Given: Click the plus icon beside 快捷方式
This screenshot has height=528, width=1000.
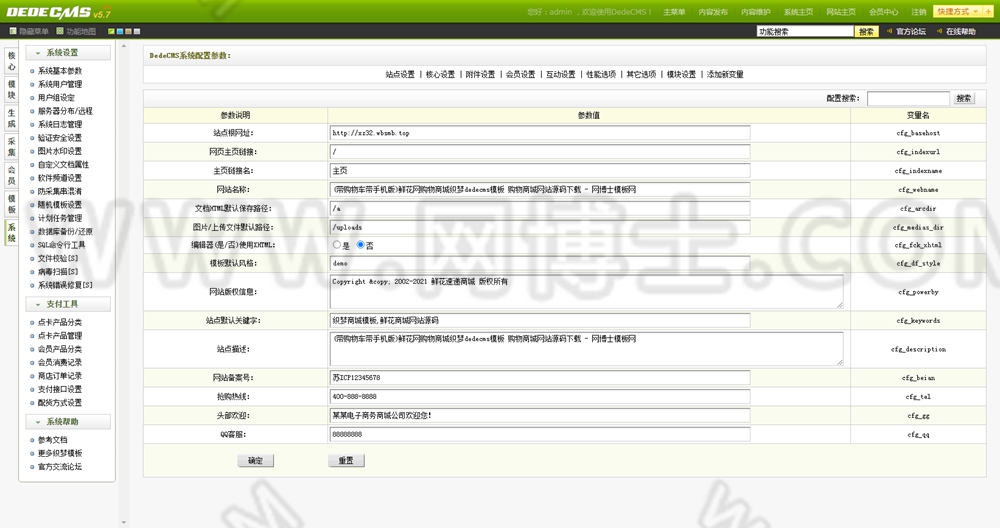Looking at the screenshot, I should click(990, 11).
